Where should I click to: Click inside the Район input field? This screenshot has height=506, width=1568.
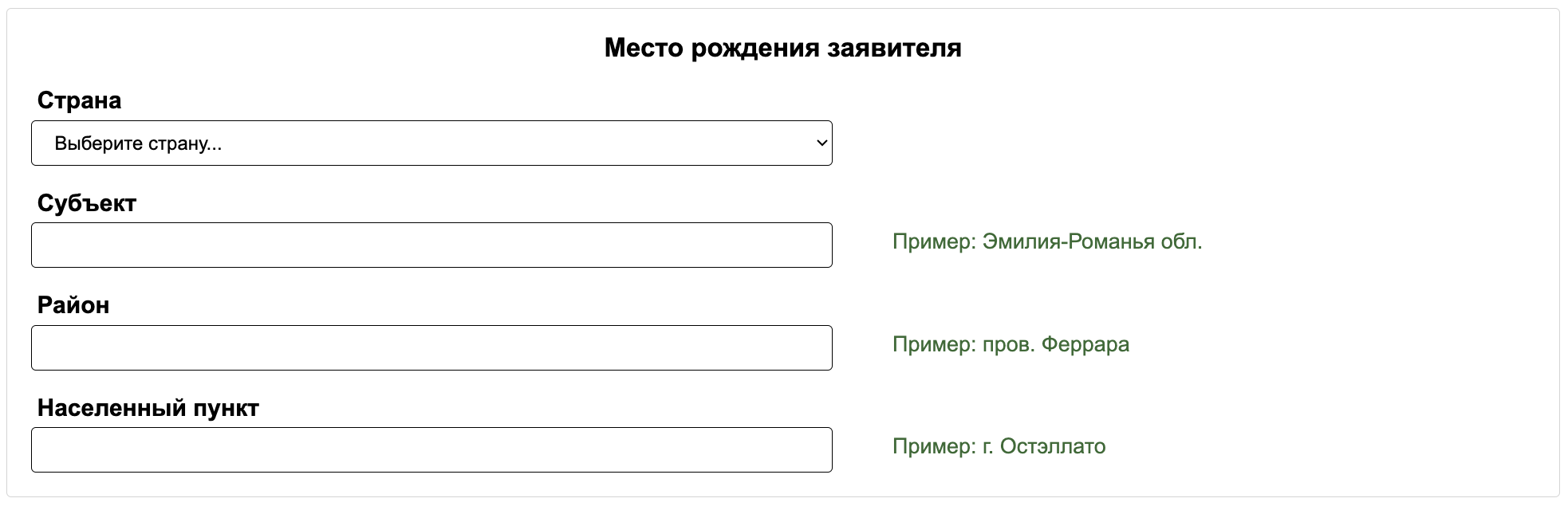coord(431,347)
